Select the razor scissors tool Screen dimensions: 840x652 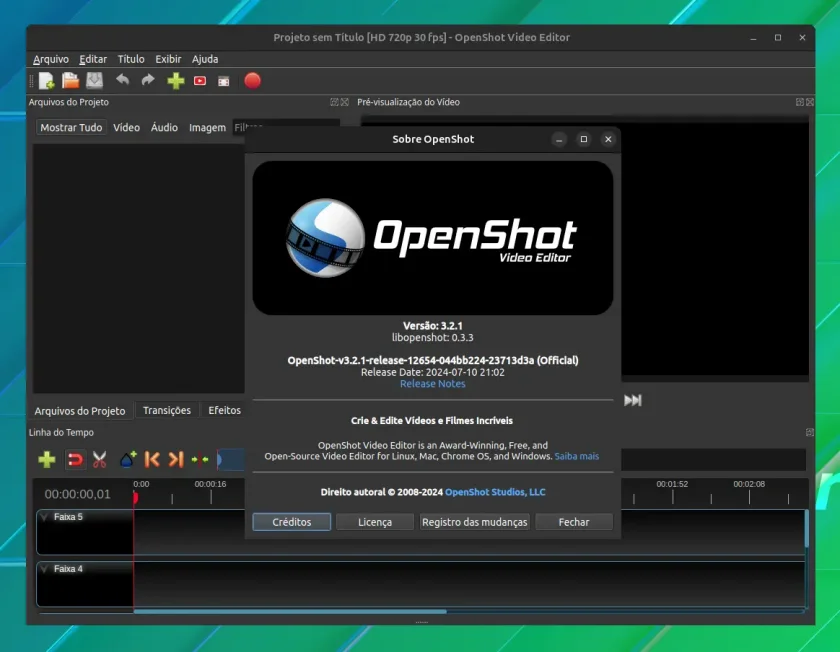pyautogui.click(x=100, y=459)
